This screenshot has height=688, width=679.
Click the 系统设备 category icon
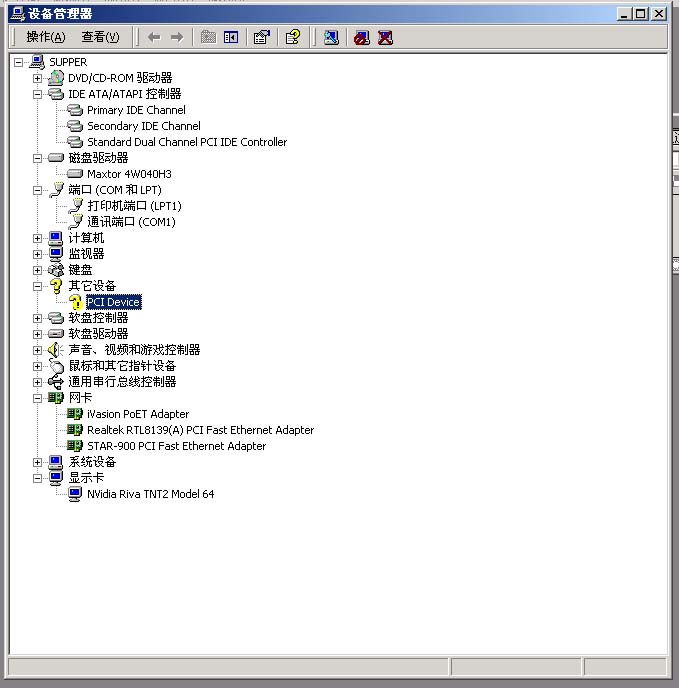click(x=56, y=462)
